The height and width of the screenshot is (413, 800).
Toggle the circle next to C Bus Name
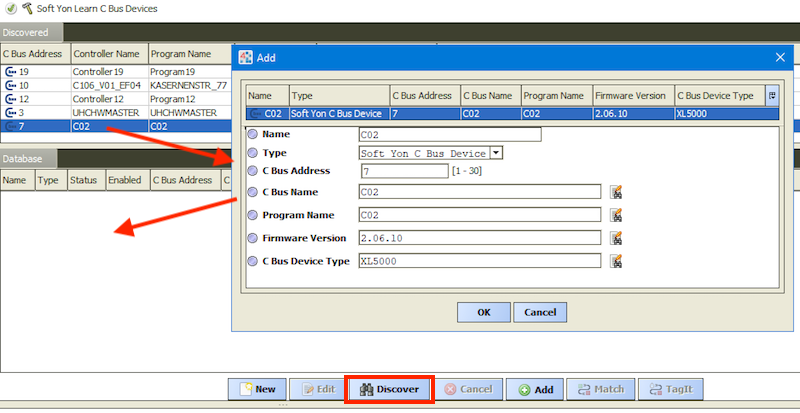click(x=252, y=192)
